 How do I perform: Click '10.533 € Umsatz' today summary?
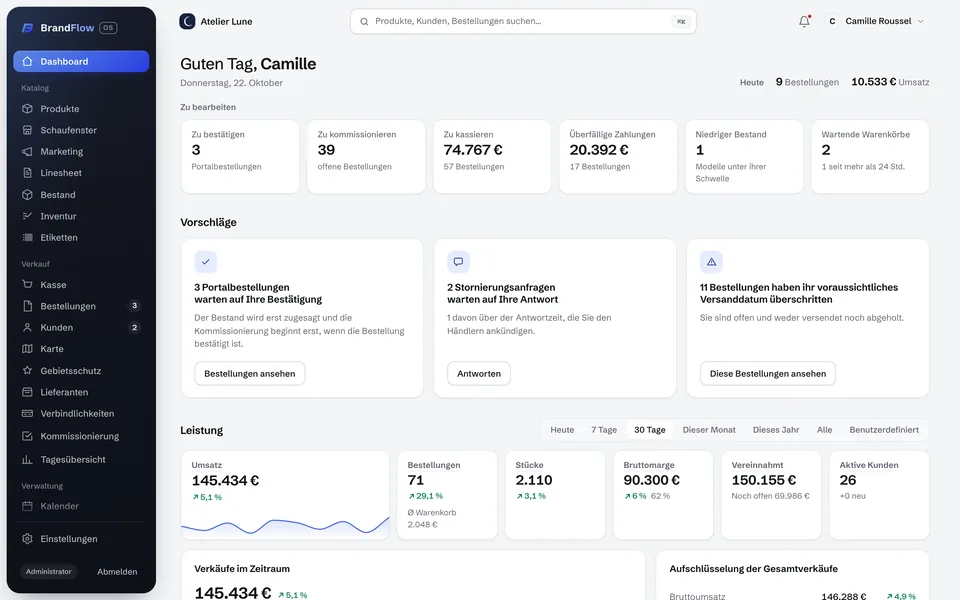point(890,82)
